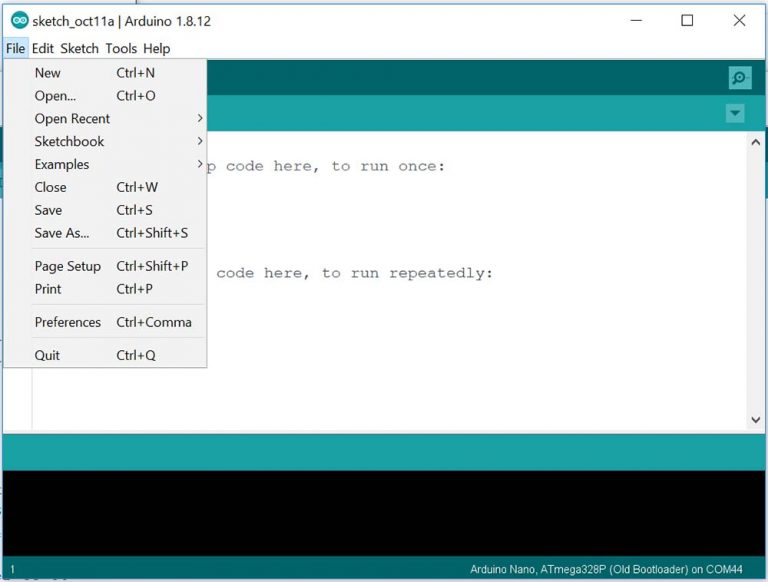Select Open... menu entry
The height and width of the screenshot is (582, 768).
(x=105, y=96)
